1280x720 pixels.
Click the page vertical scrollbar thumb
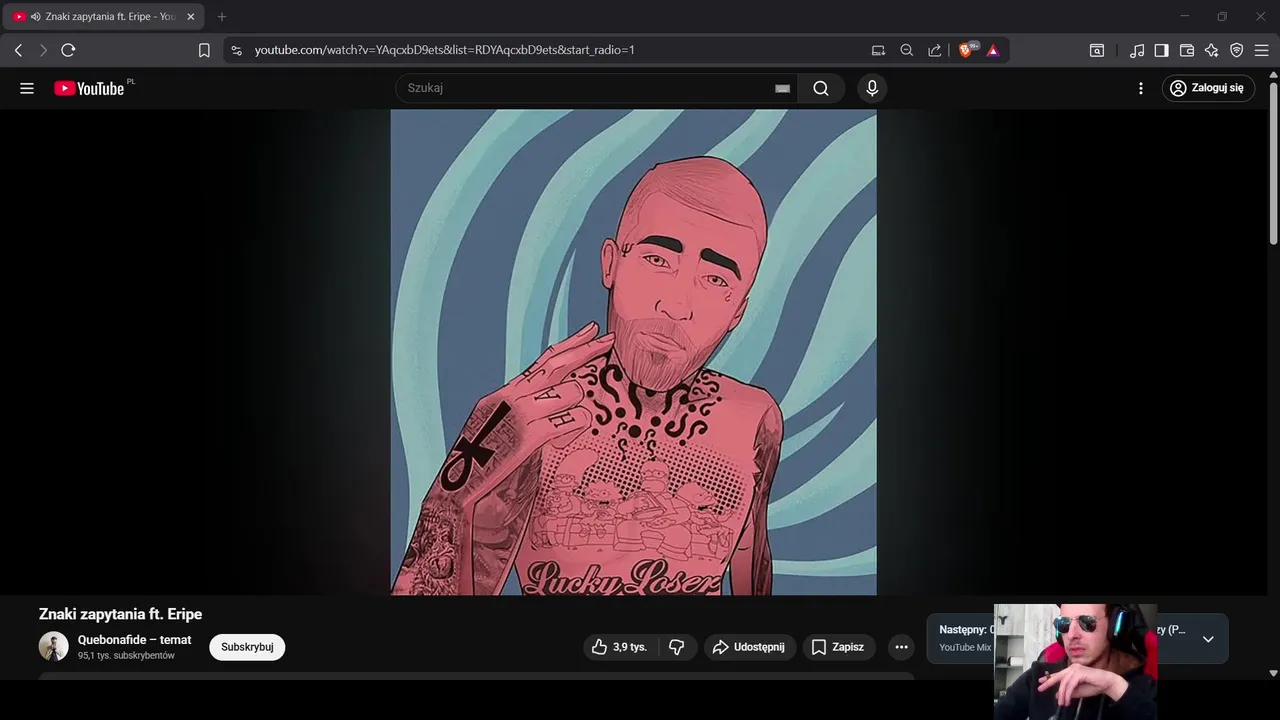pos(1273,165)
